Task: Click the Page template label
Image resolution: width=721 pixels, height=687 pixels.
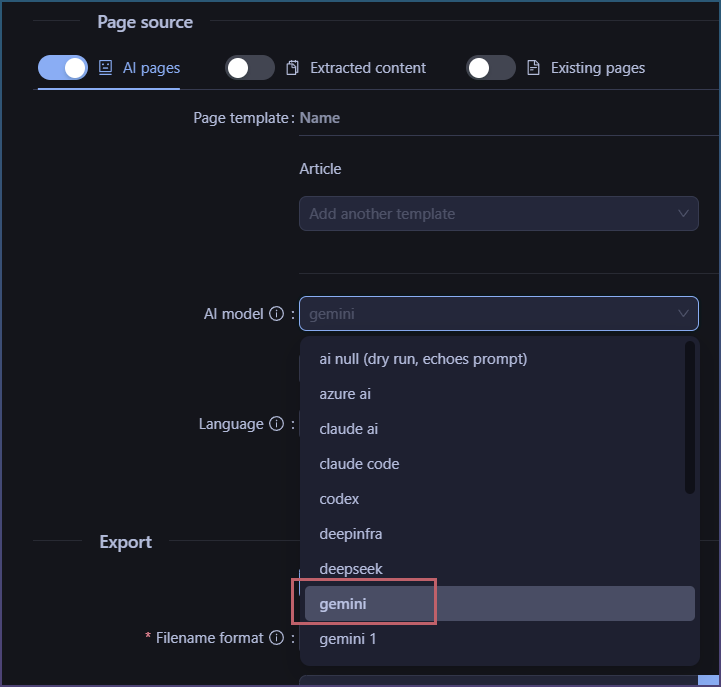Action: (x=241, y=118)
